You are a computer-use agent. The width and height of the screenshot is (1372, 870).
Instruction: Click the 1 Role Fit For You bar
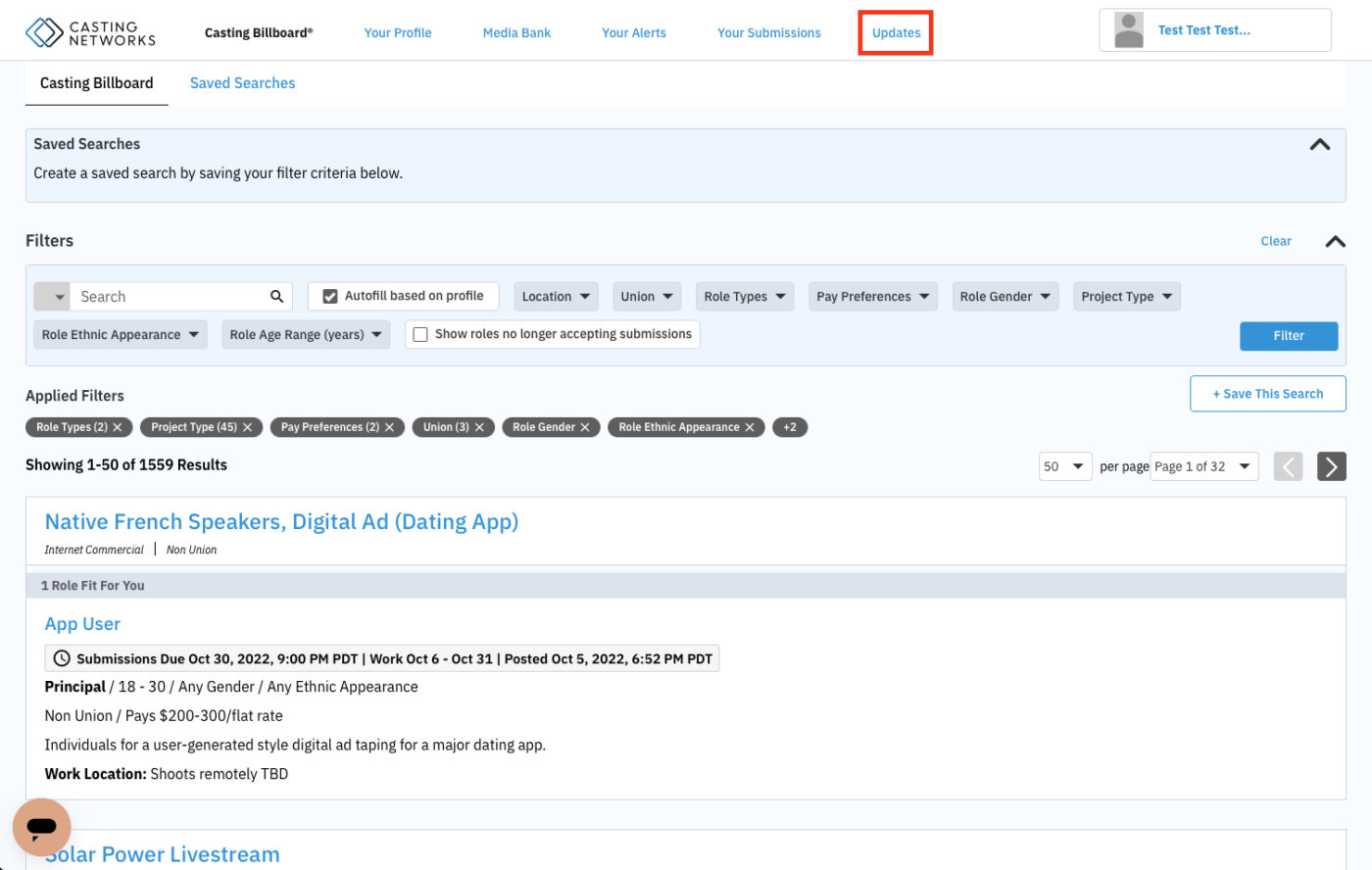(686, 585)
